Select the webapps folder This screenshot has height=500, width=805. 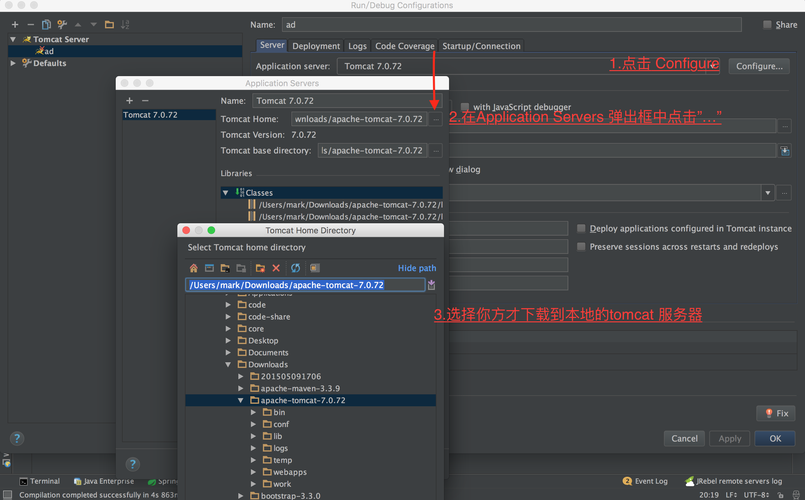click(290, 472)
